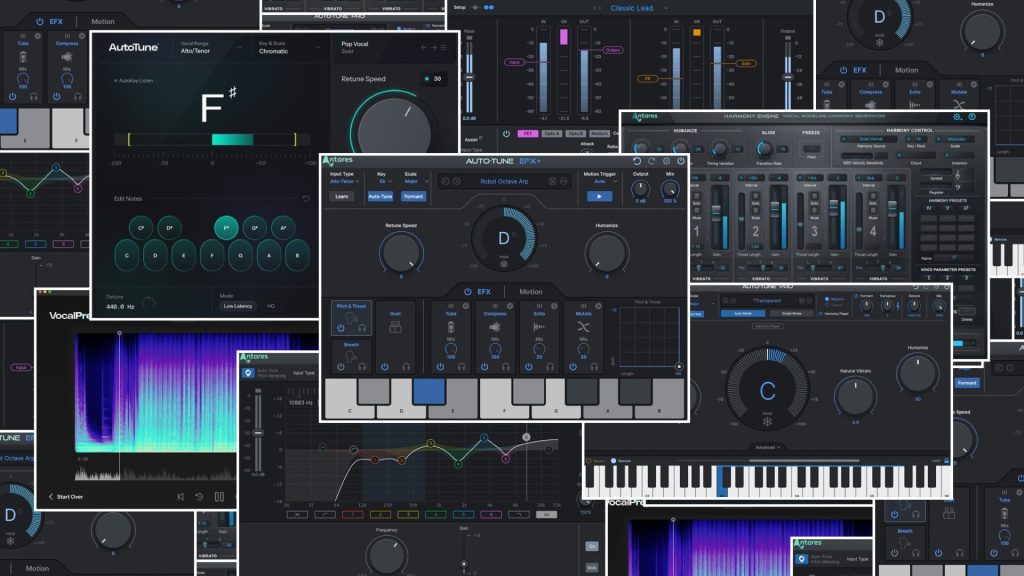Click Hold snowflake below C in Auto-Tune Pro
The width and height of the screenshot is (1024, 576).
coord(767,421)
